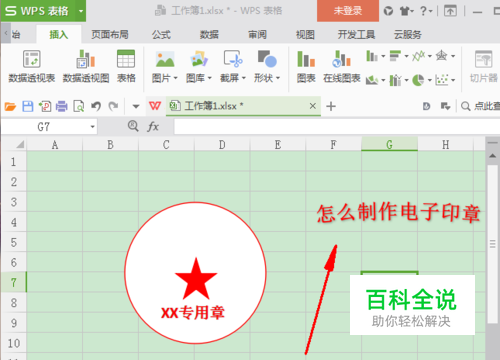Click the area chart type icon

tap(372, 80)
